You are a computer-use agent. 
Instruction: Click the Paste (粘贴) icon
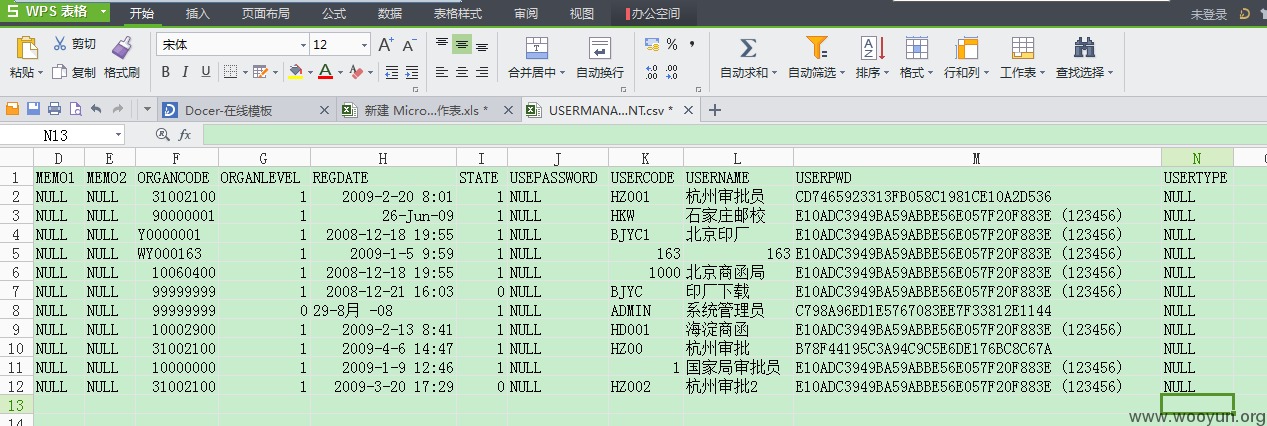(27, 47)
